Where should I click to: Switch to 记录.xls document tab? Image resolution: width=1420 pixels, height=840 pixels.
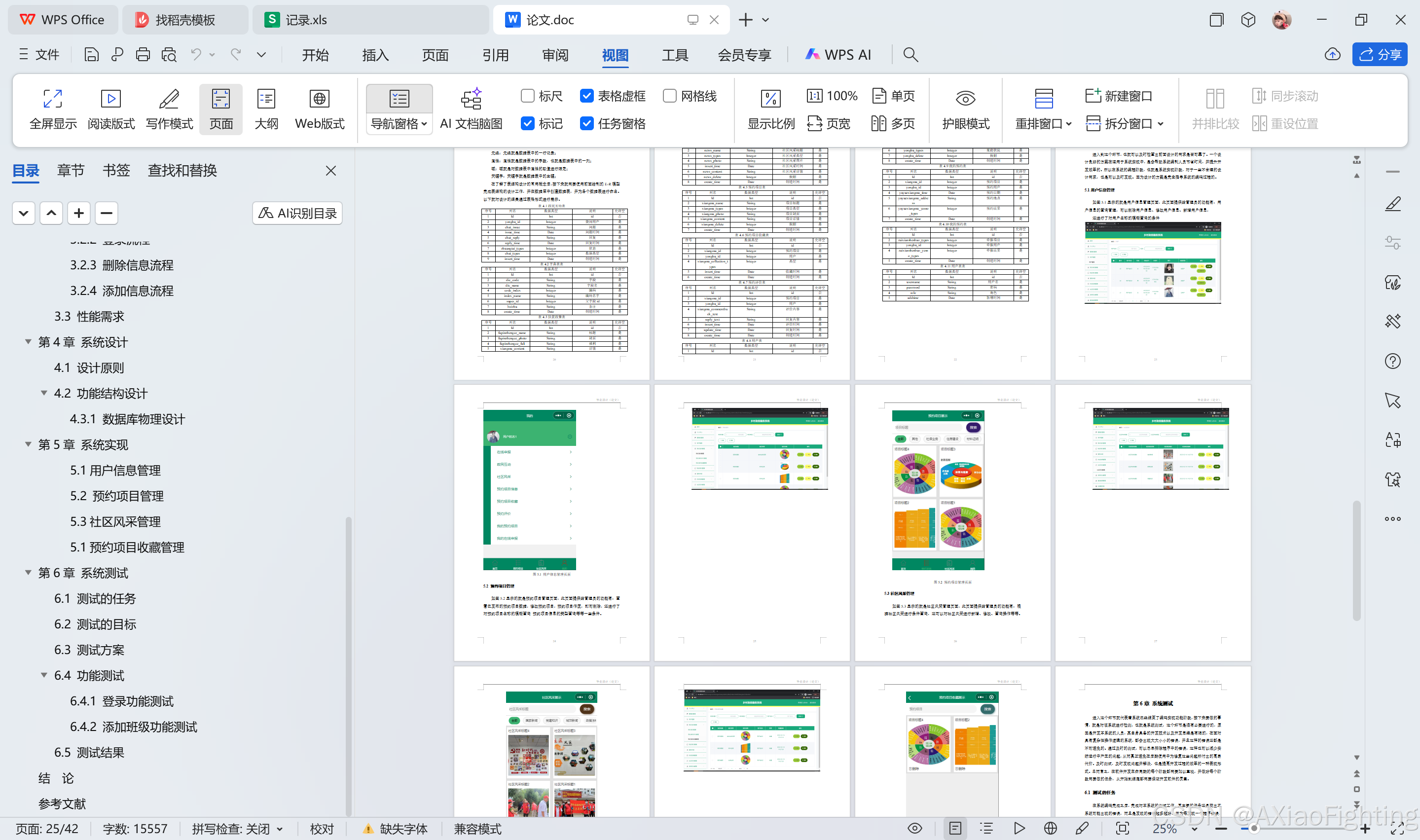point(370,20)
